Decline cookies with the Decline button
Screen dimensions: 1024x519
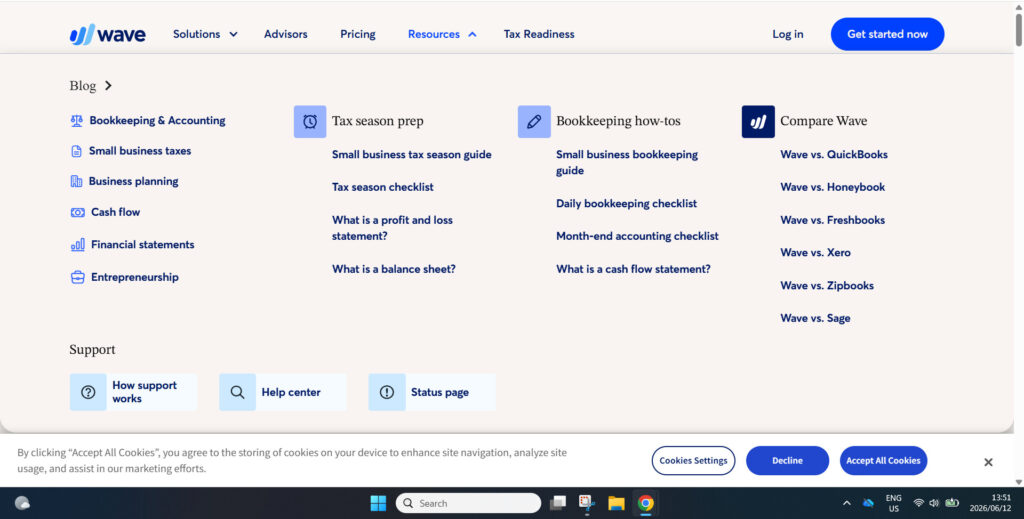pos(788,461)
